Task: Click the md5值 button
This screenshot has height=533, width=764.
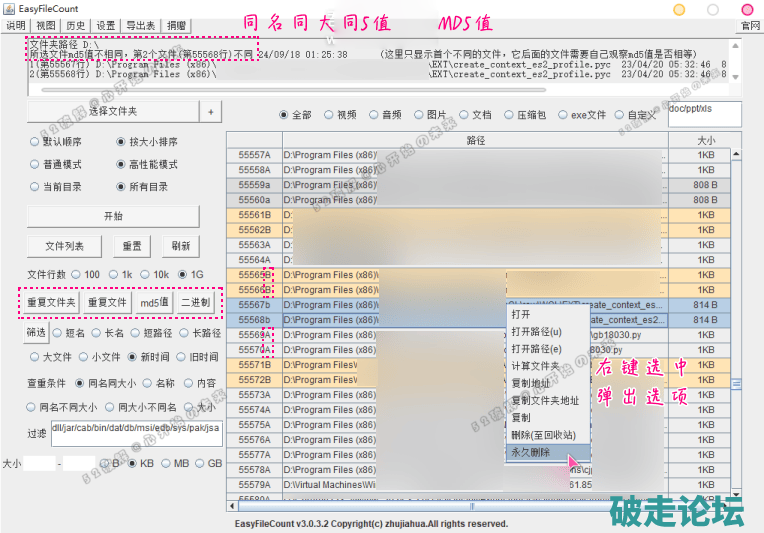Action: coord(155,303)
